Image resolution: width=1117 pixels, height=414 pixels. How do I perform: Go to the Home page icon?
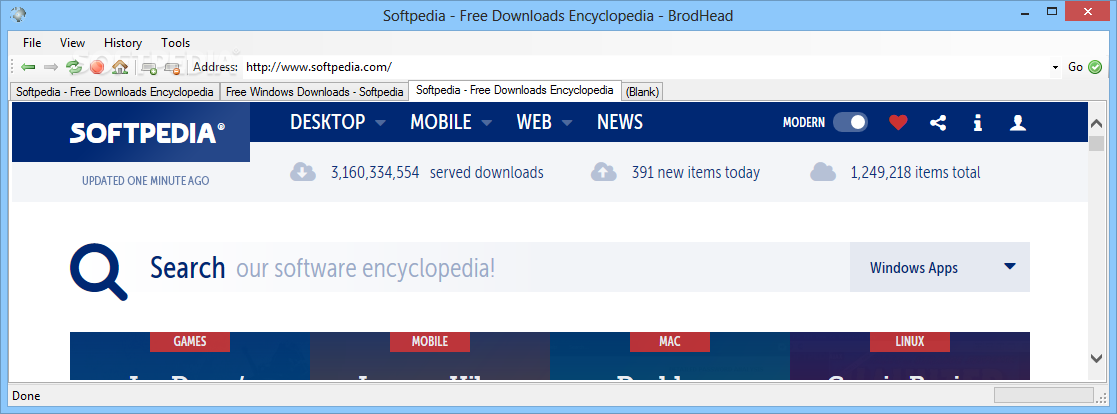coord(120,67)
